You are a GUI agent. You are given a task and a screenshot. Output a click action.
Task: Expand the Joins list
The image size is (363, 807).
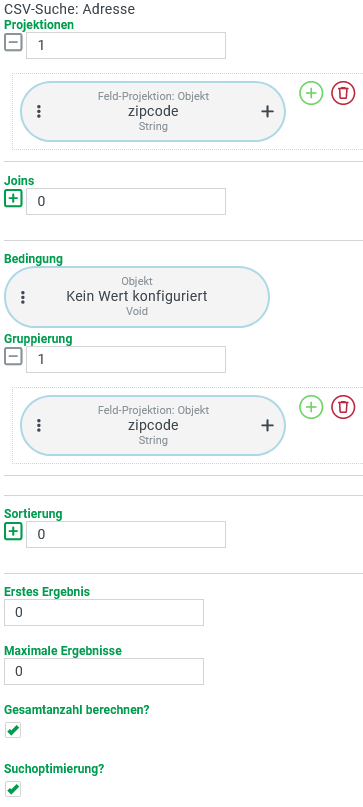coord(13,198)
